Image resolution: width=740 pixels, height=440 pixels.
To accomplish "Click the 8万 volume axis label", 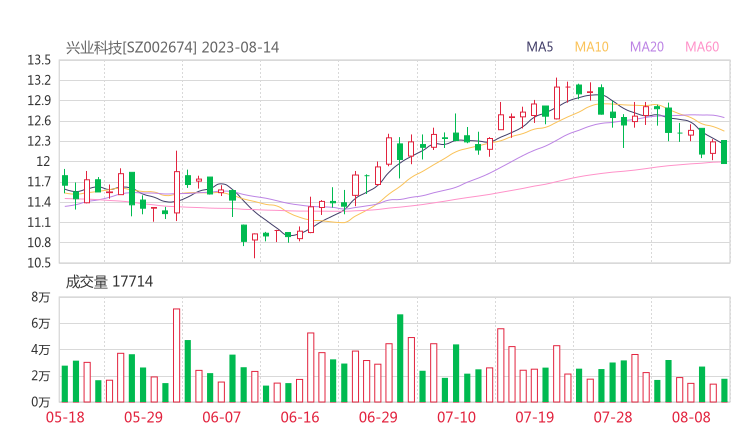I will 41,297.
